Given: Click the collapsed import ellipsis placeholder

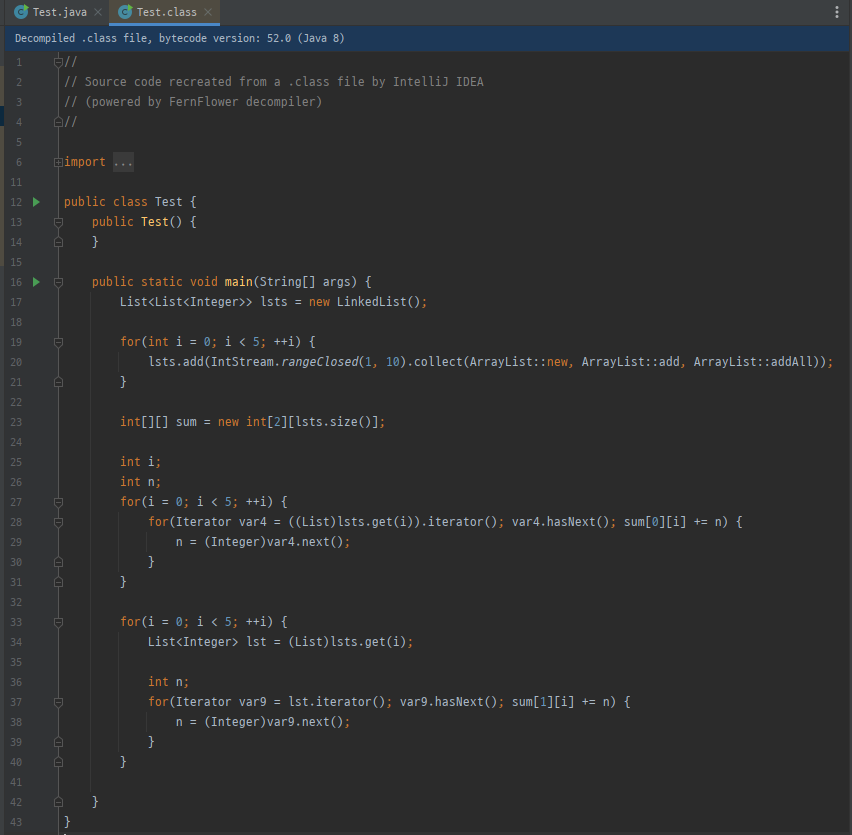Looking at the screenshot, I should click(x=123, y=162).
